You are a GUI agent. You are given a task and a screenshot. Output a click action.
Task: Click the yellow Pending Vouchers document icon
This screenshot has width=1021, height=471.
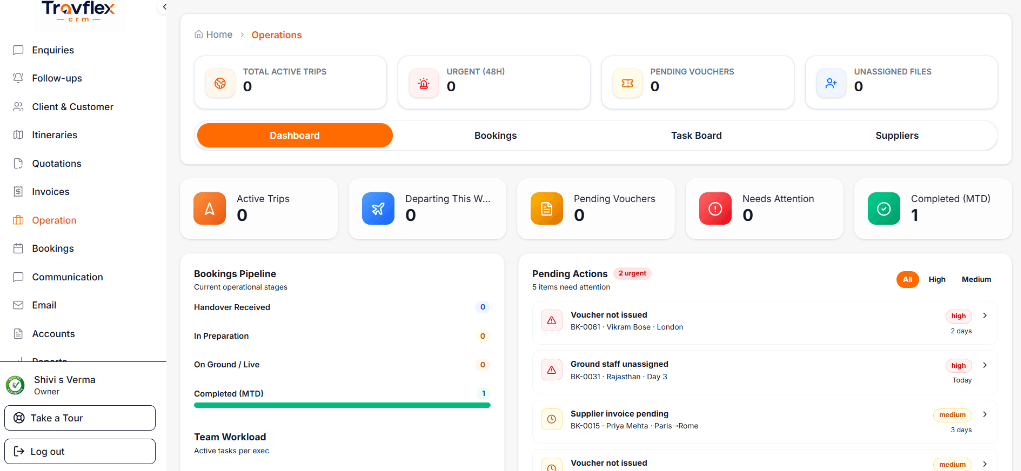click(547, 208)
